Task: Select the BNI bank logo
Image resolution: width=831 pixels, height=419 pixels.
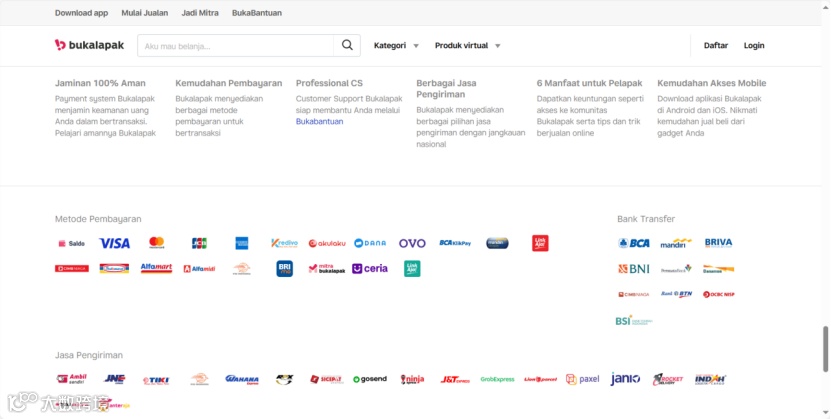Action: pos(634,269)
